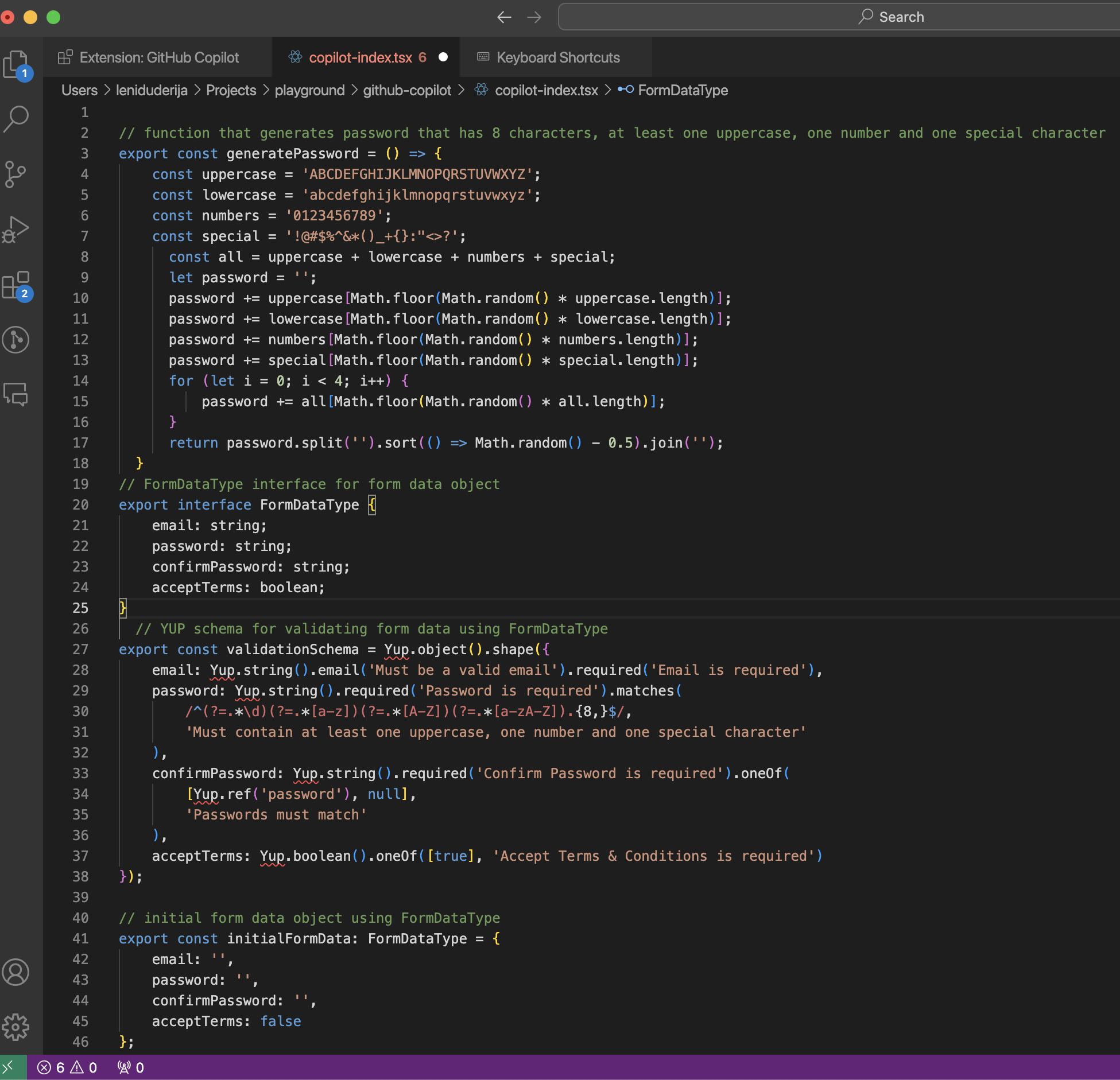Viewport: 1120px width, 1080px height.
Task: Navigate forward using the forward arrow
Action: [534, 17]
